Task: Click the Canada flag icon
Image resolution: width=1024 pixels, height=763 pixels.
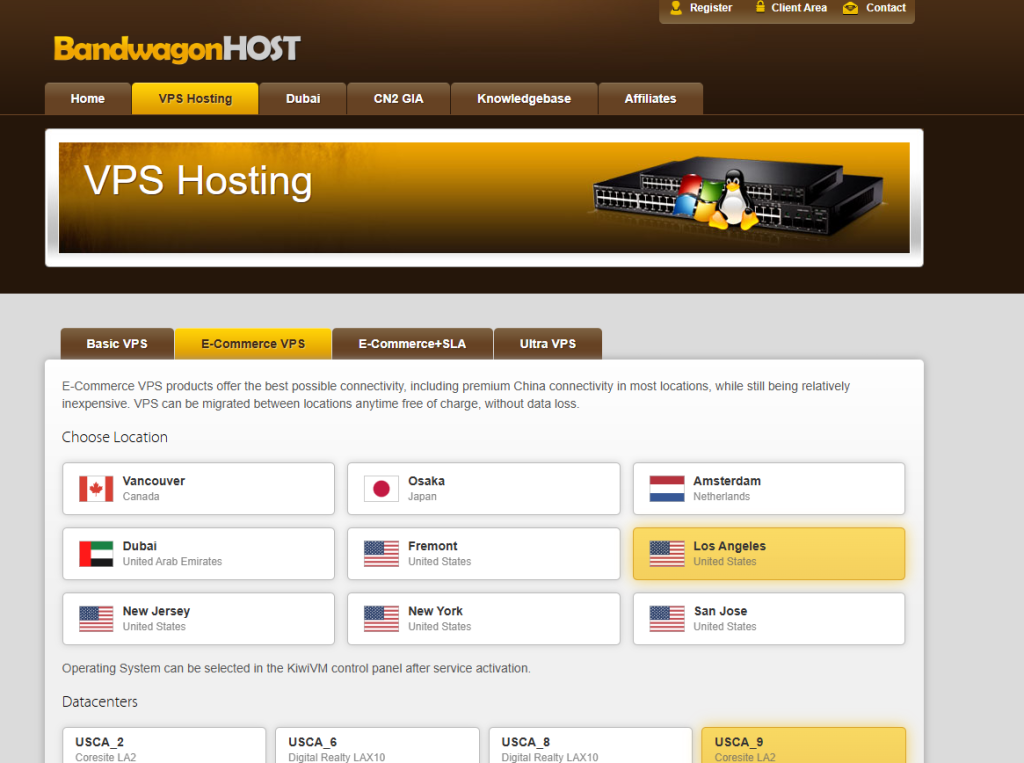Action: 96,489
